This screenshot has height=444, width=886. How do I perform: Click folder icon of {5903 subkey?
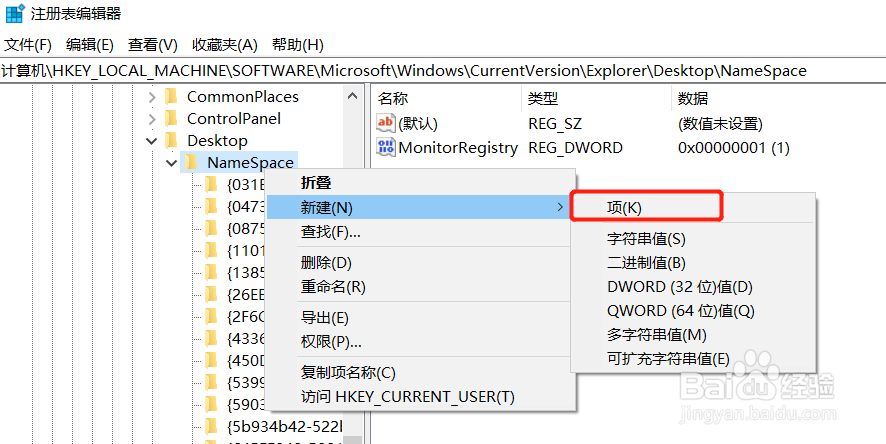point(211,404)
